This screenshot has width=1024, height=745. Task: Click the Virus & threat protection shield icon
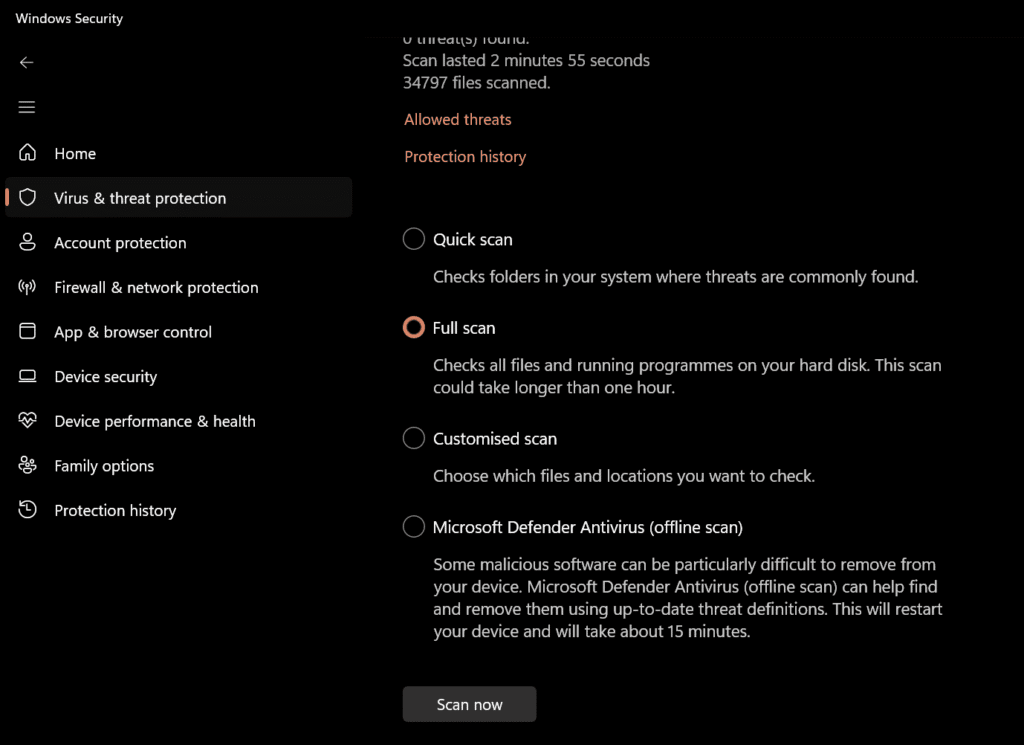(x=27, y=197)
